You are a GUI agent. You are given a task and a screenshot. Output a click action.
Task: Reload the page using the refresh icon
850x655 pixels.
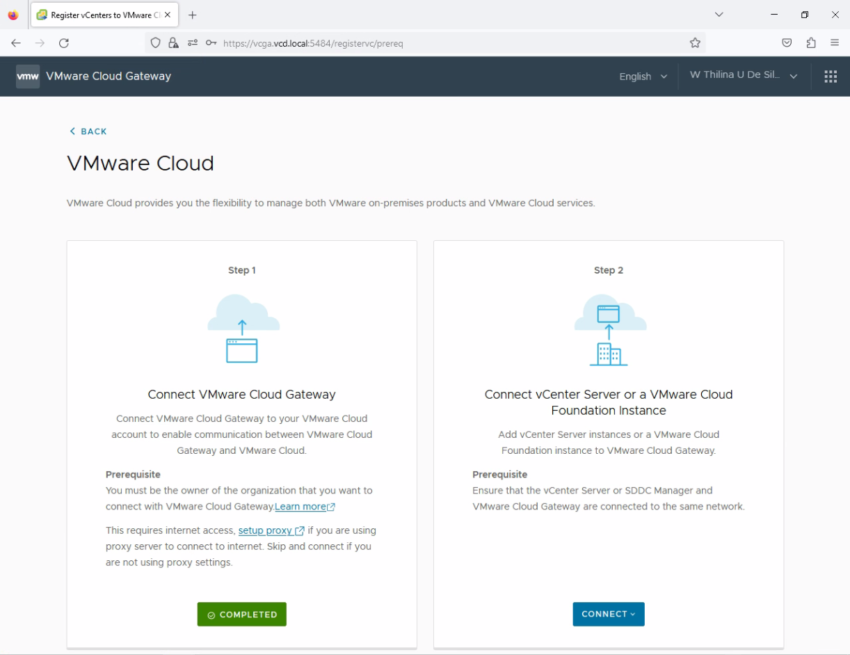63,43
